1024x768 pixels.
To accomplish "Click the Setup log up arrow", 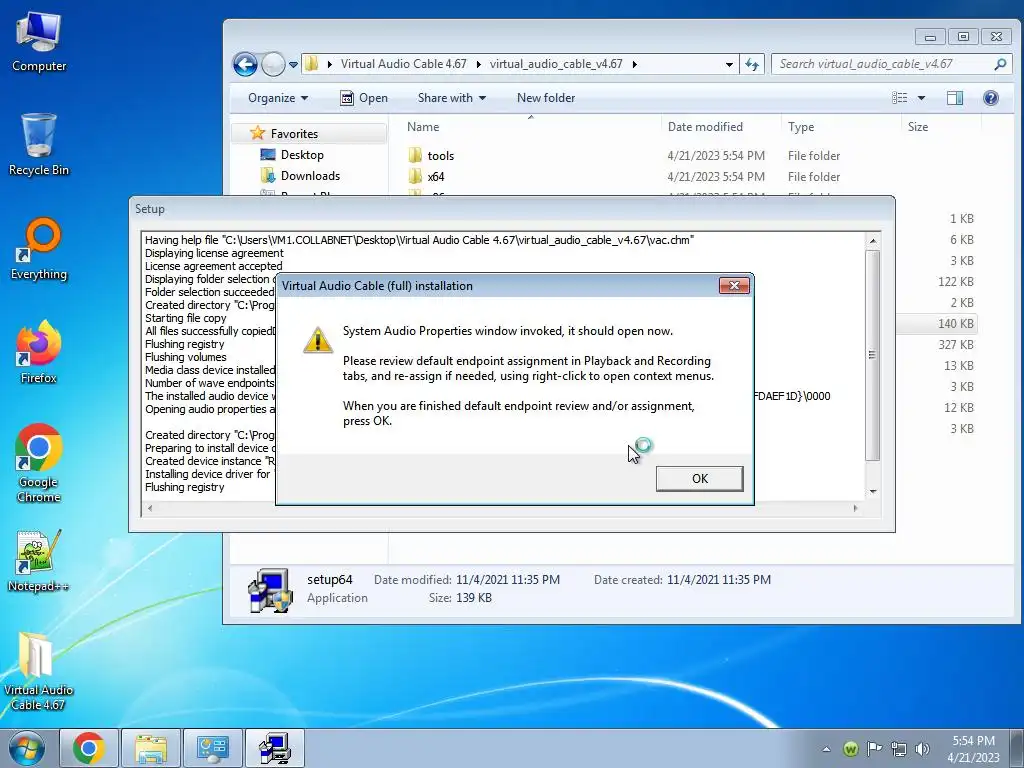I will point(872,241).
